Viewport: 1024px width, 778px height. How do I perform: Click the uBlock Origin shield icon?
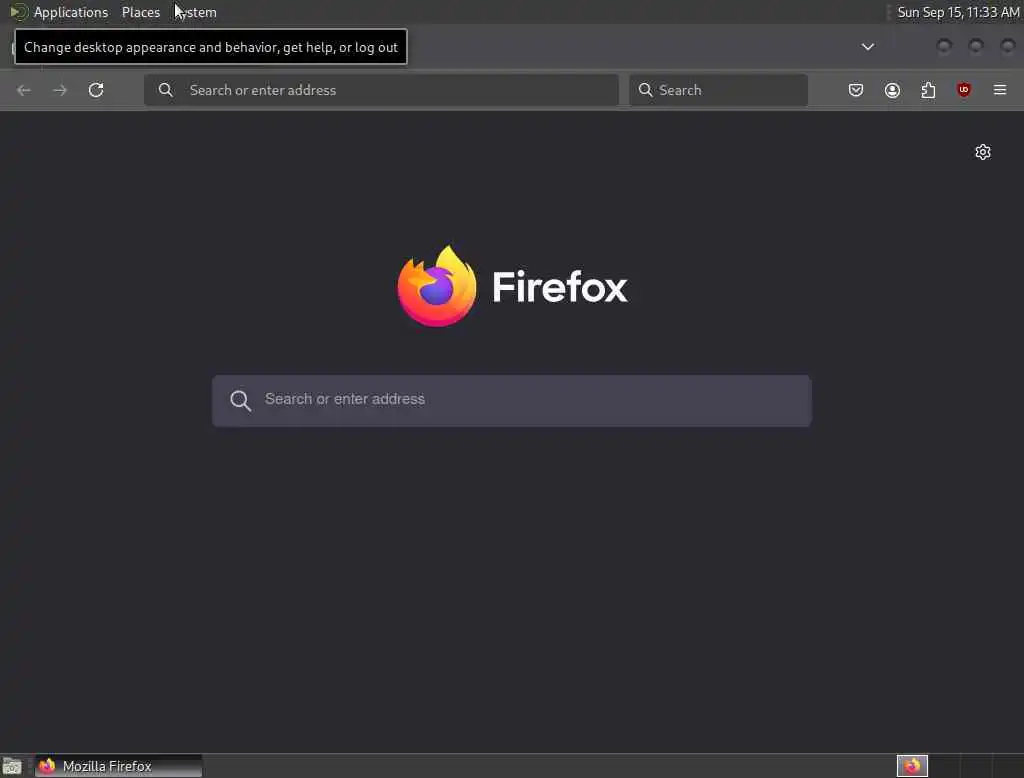pyautogui.click(x=964, y=90)
